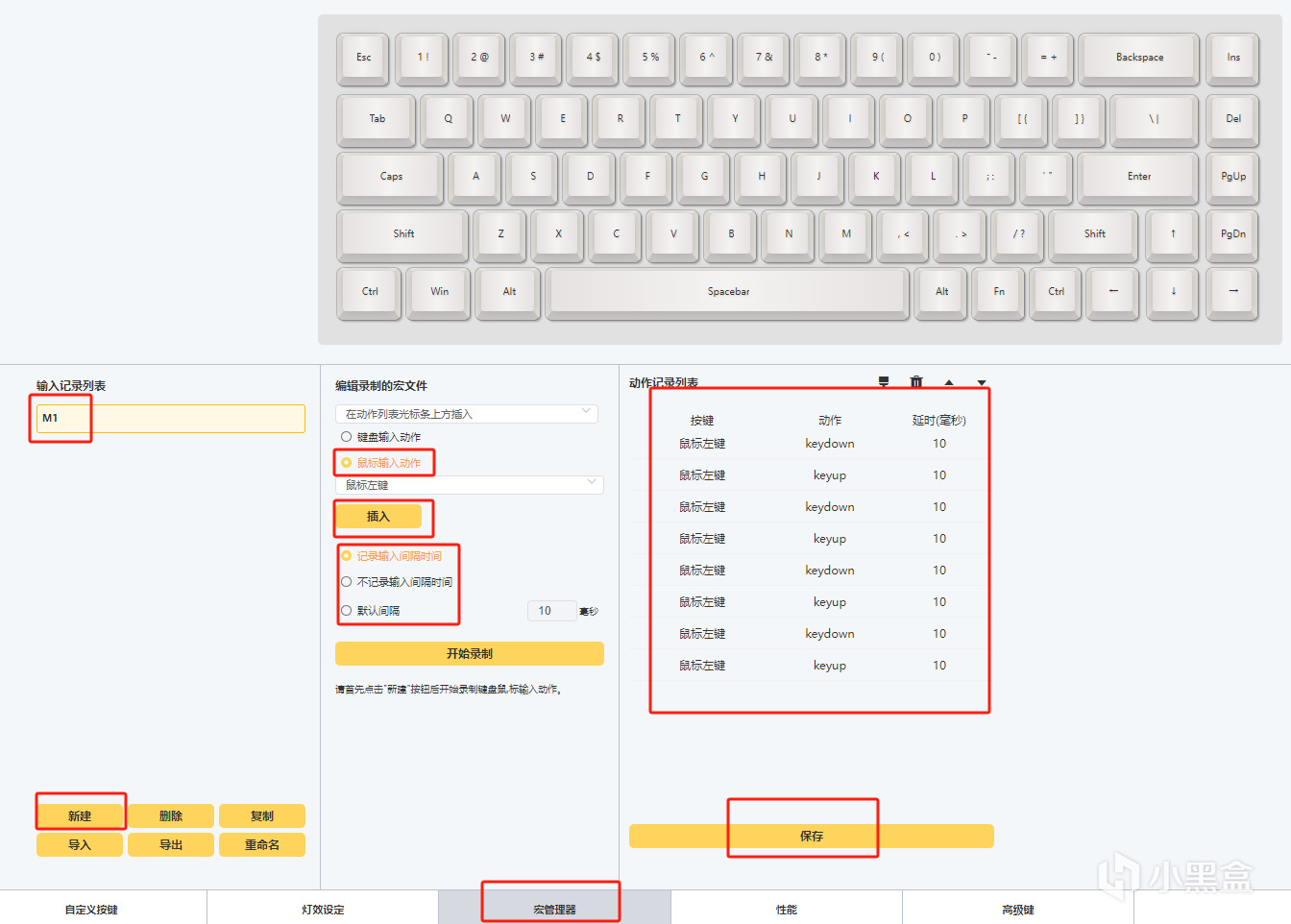The image size is (1291, 924).
Task: Click the "/ ?" key on the keyboard
Action: tap(1018, 234)
